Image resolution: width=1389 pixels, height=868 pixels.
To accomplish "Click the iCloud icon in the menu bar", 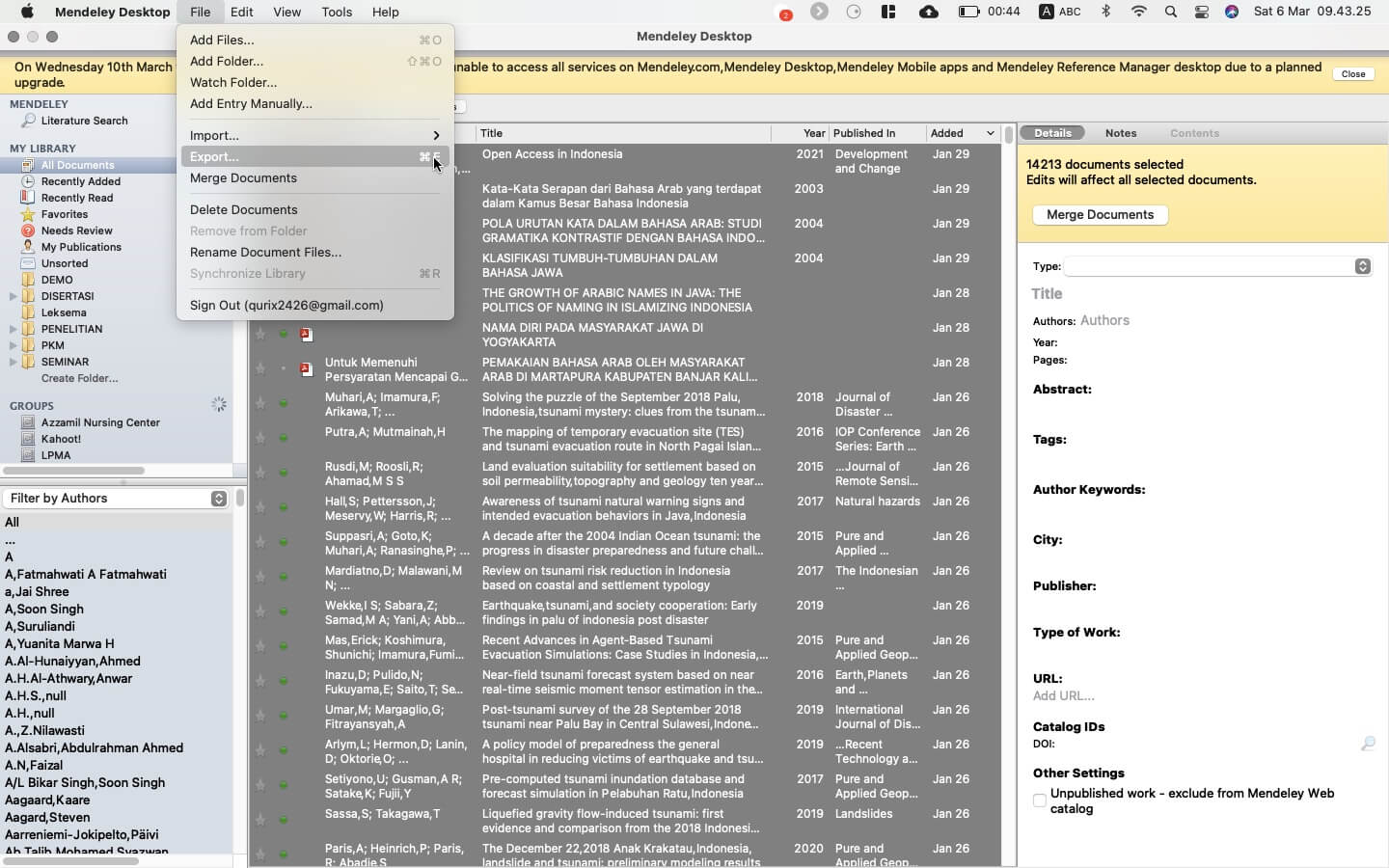I will (x=930, y=13).
